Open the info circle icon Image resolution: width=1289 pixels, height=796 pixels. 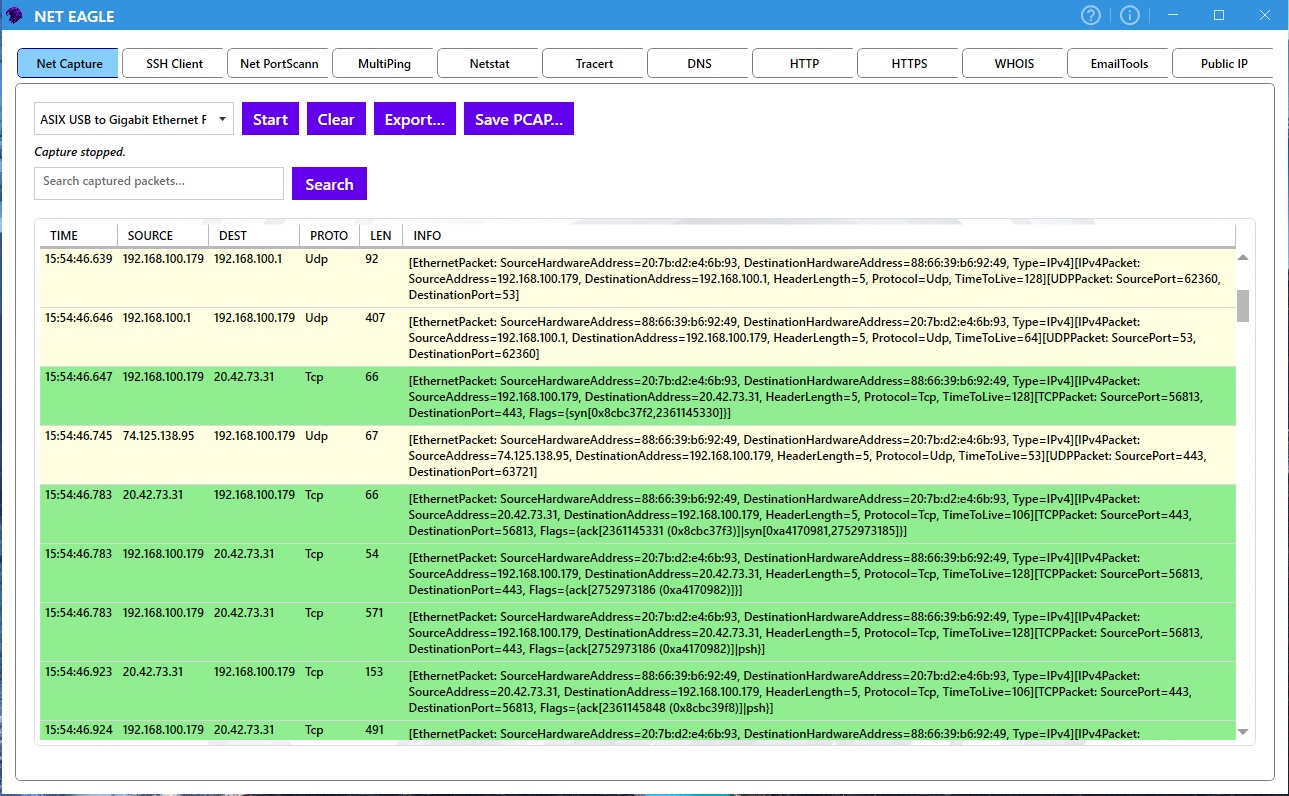[1130, 15]
